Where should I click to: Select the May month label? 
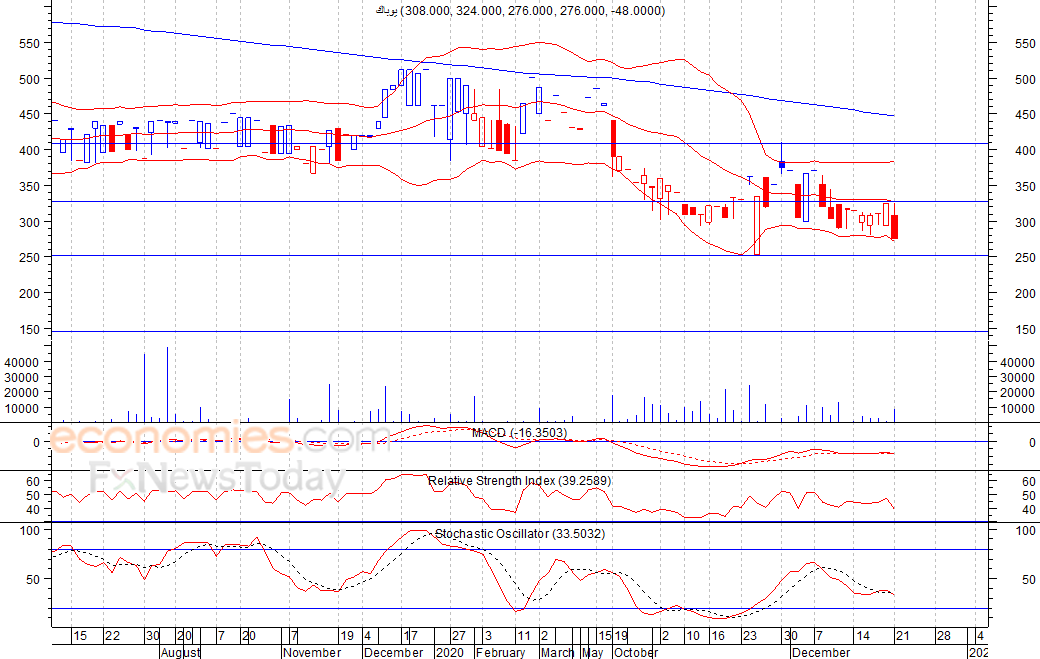(x=592, y=653)
